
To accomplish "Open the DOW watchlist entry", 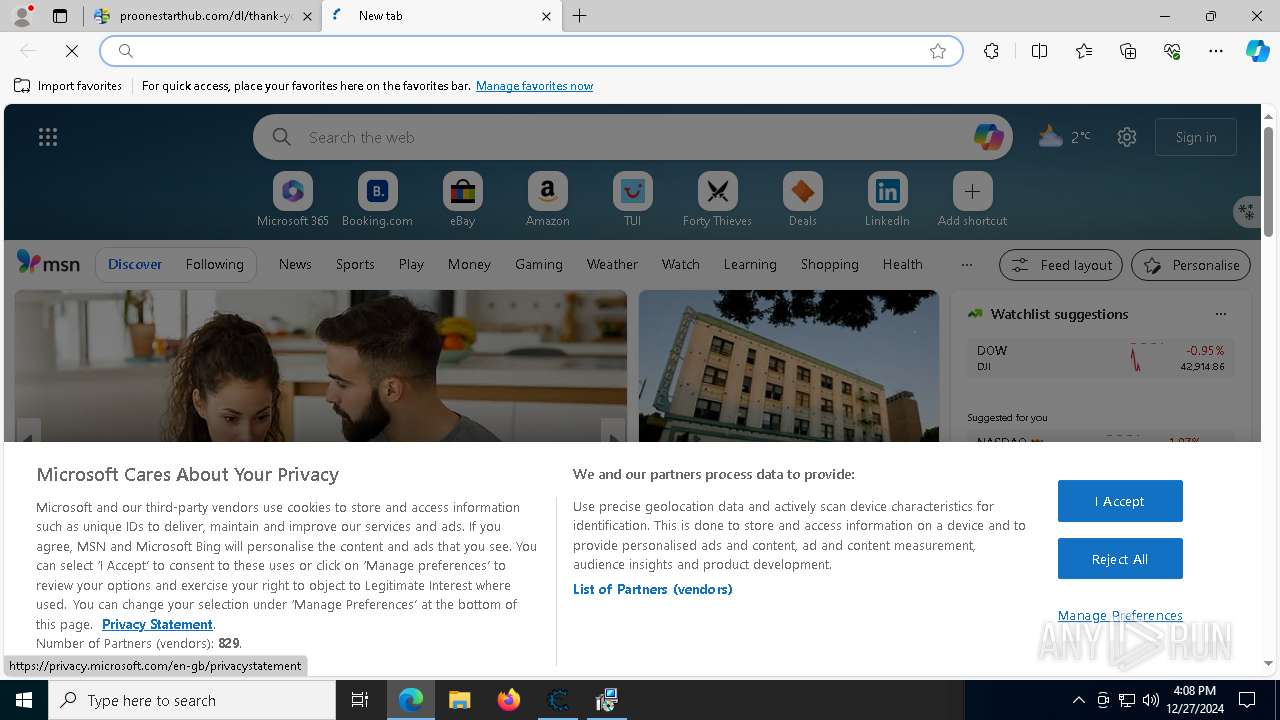I will pyautogui.click(x=1100, y=358).
